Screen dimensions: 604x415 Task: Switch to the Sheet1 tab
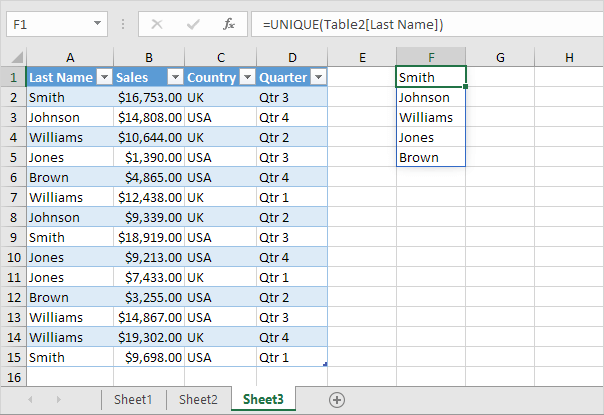[x=133, y=400]
